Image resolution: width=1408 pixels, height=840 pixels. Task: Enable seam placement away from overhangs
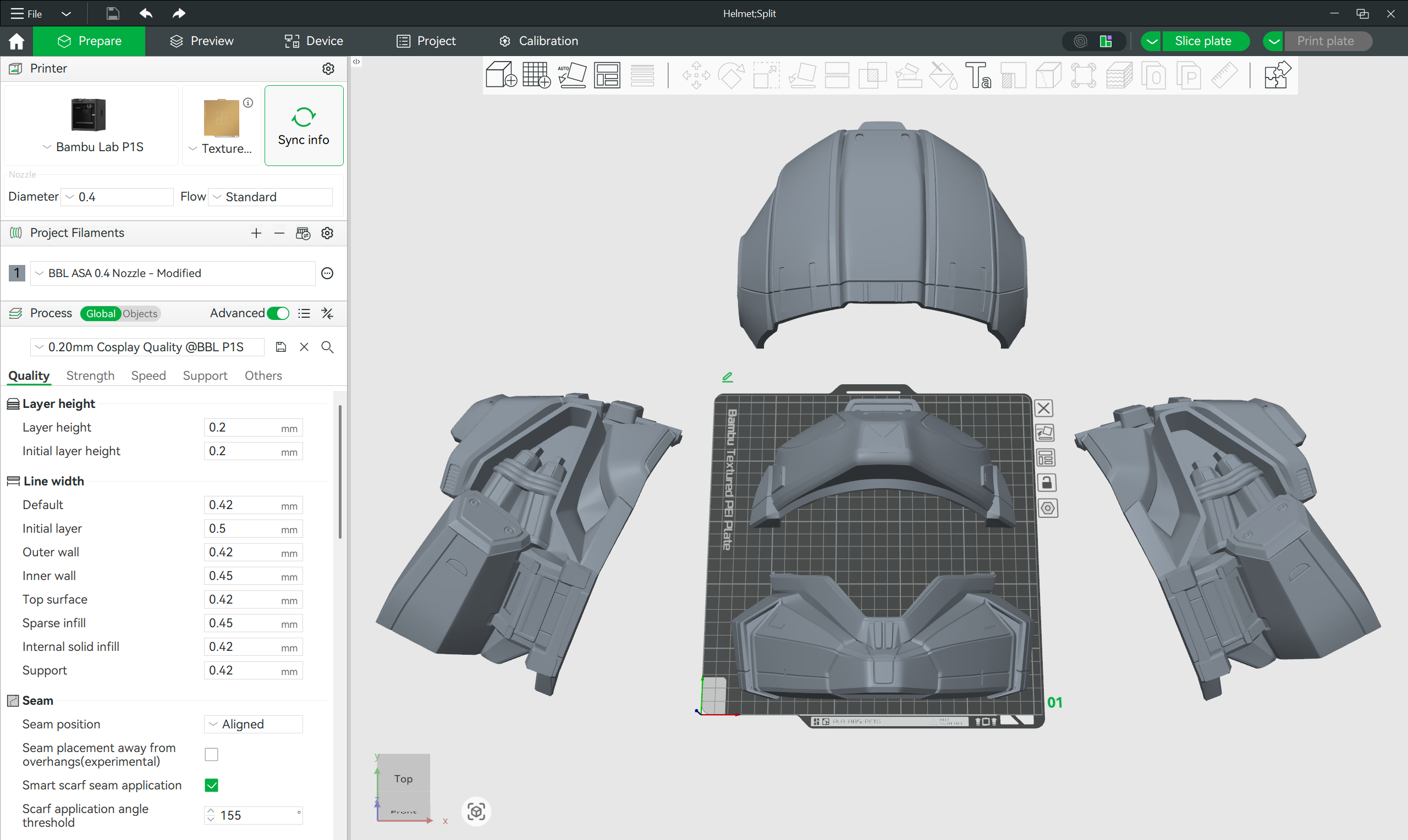[x=211, y=755]
